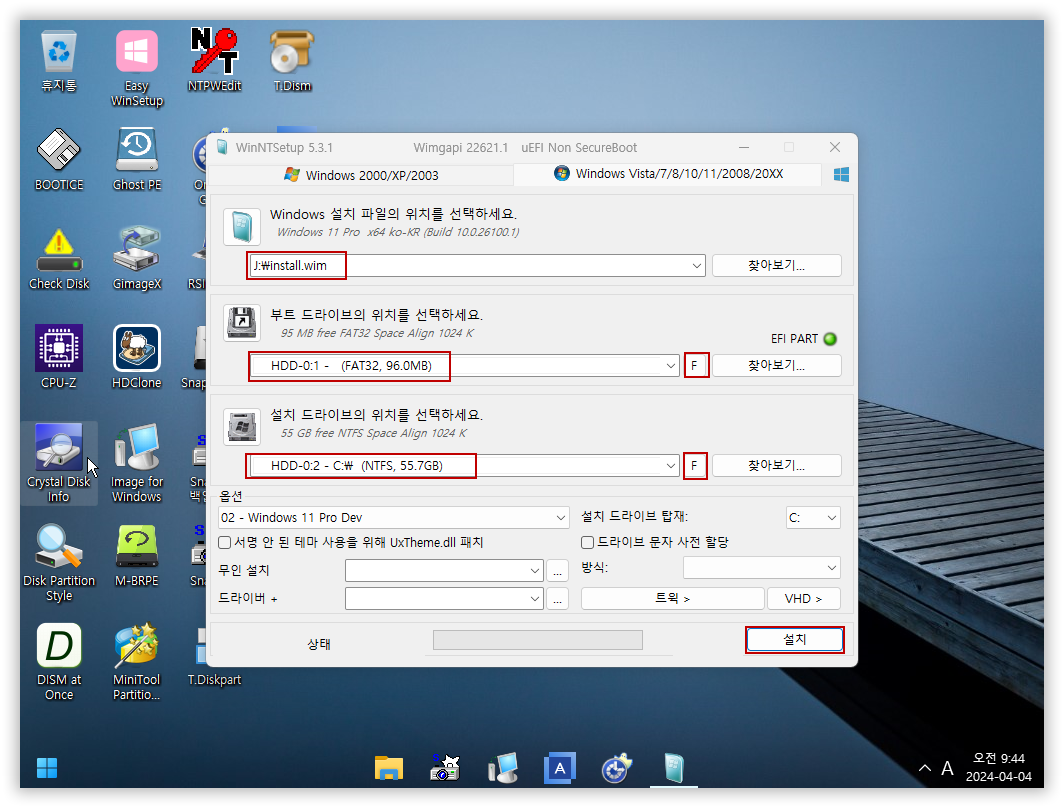
Task: Expand install drive HDD-0:2 dropdown
Action: pyautogui.click(x=670, y=465)
